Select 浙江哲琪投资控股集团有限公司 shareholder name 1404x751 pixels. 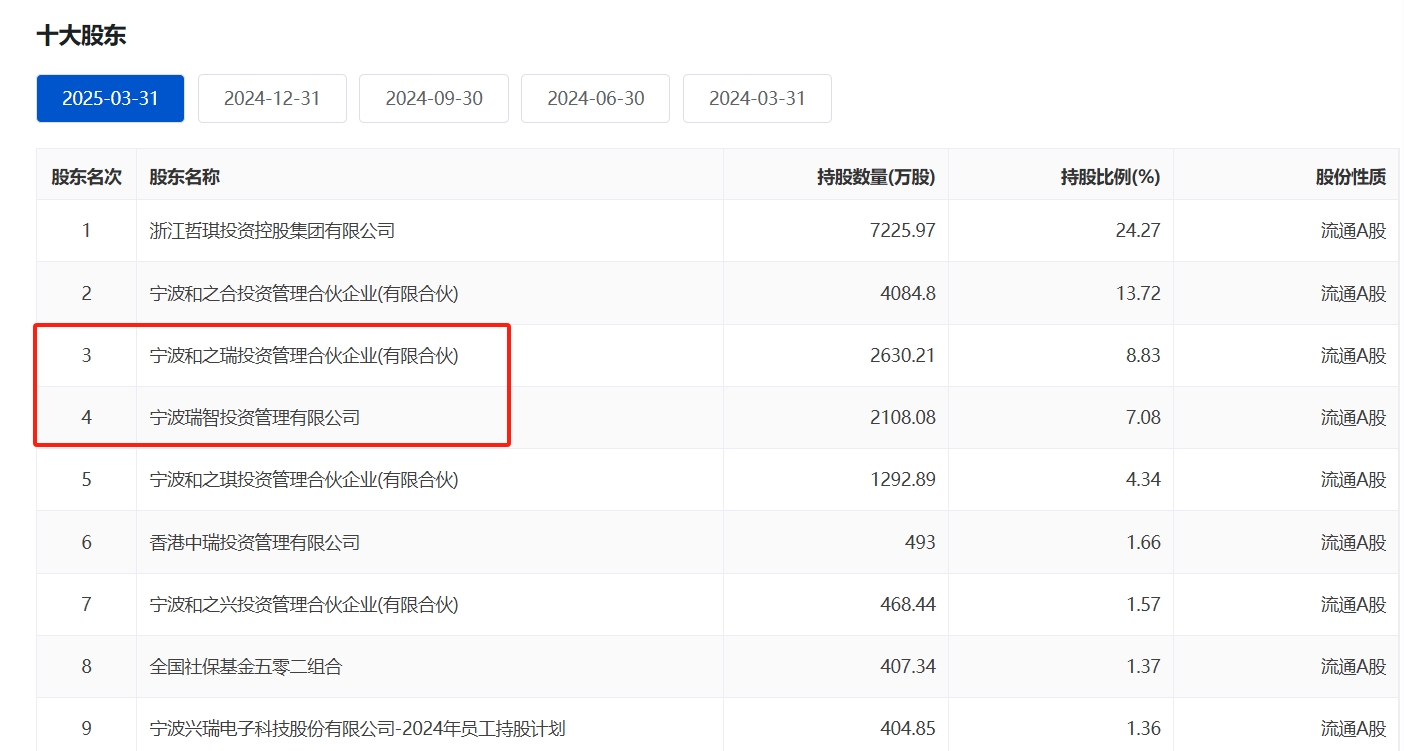tap(272, 231)
